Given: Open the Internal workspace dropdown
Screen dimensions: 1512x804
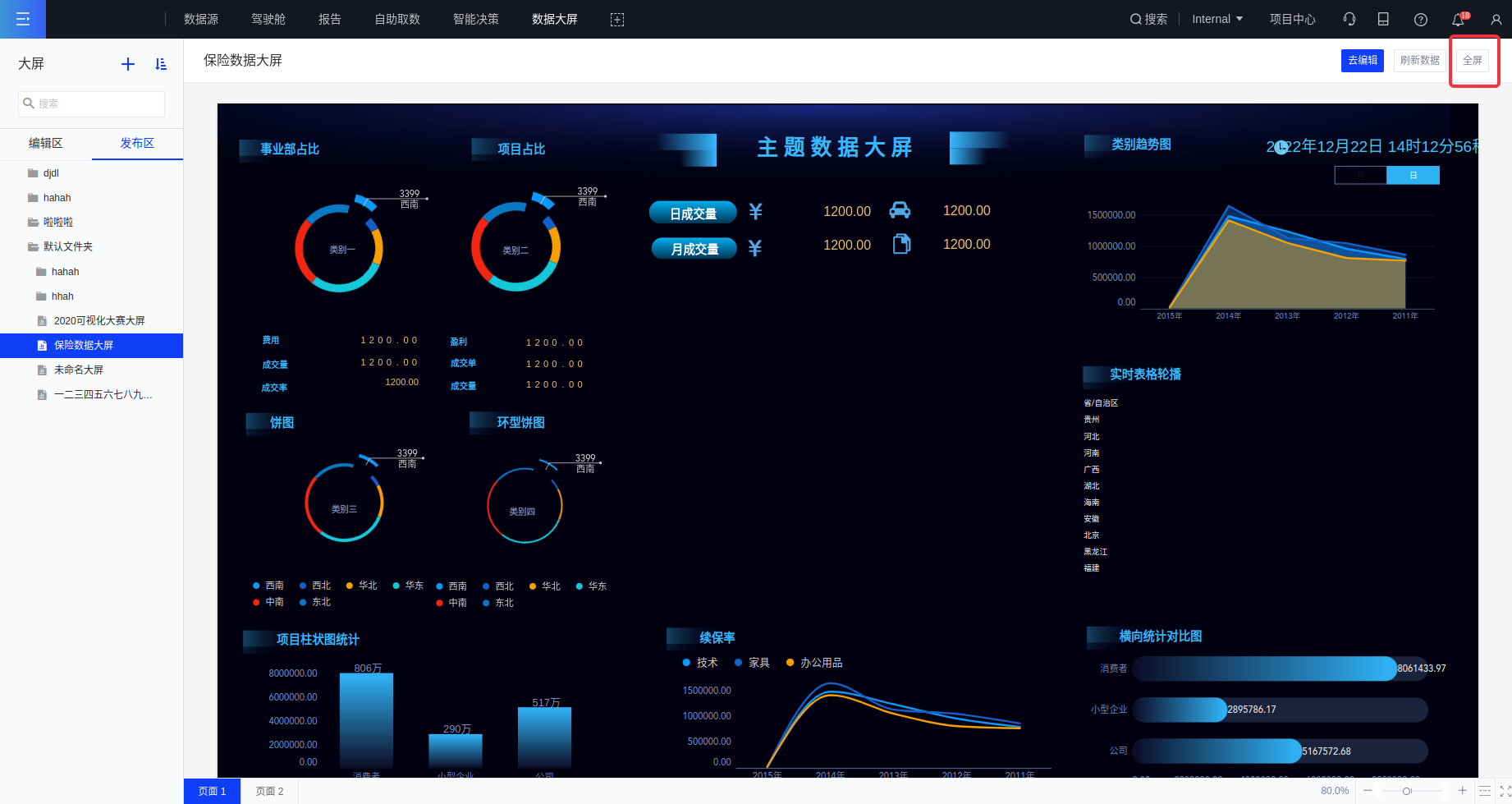Looking at the screenshot, I should pyautogui.click(x=1217, y=19).
